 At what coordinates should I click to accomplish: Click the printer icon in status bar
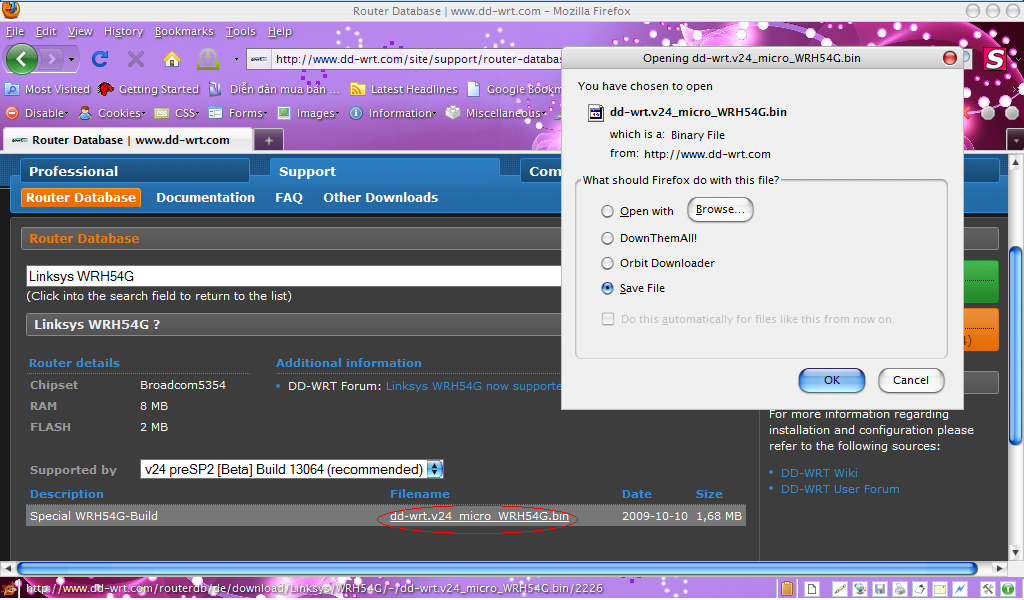[x=900, y=588]
